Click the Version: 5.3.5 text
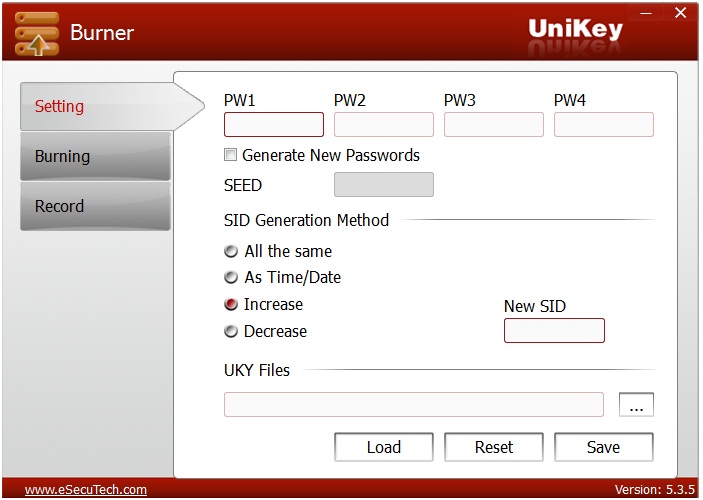This screenshot has width=703, height=500. tap(655, 489)
